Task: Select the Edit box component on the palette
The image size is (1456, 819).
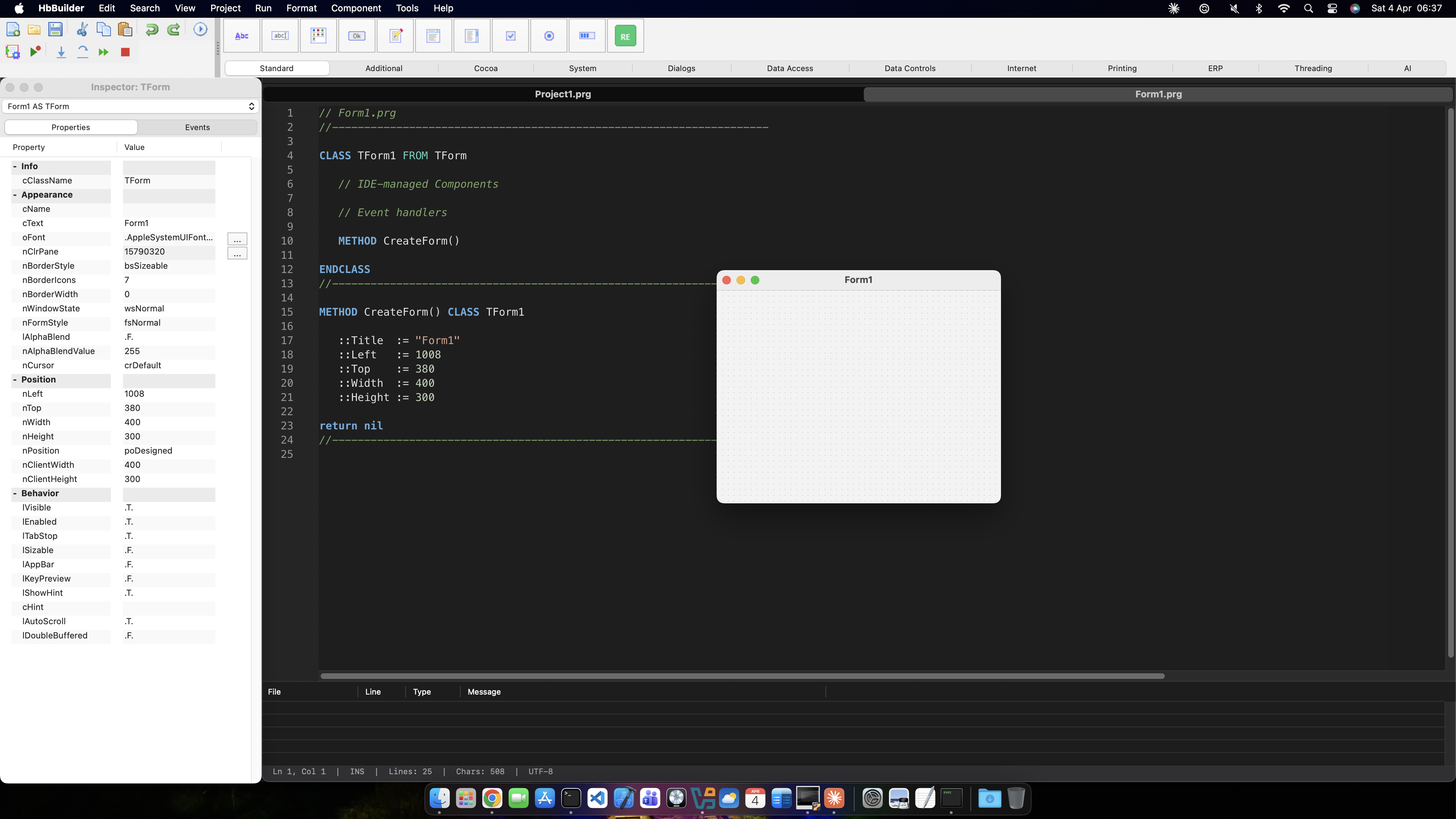Action: (280, 35)
